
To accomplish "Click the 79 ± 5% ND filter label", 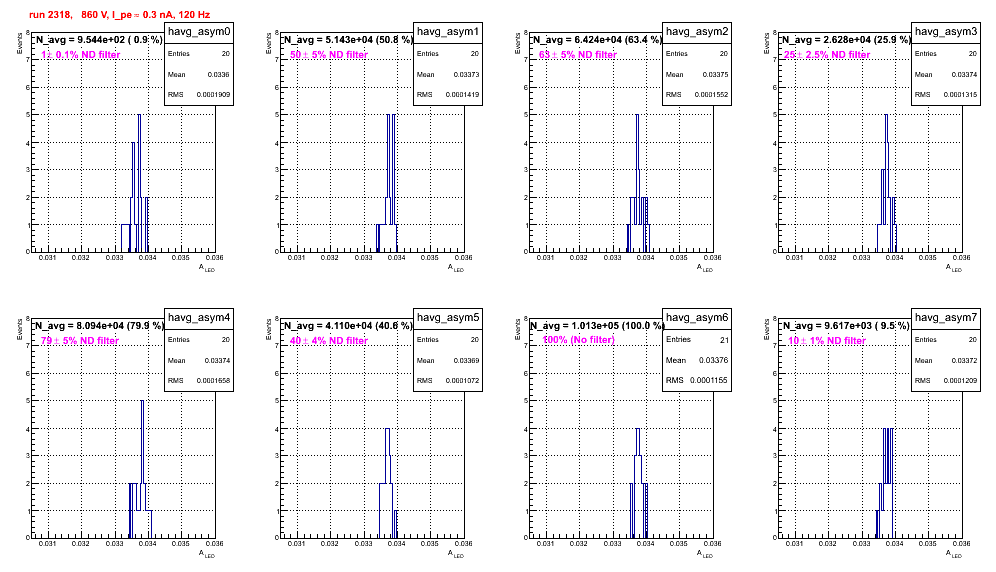I will click(80, 341).
